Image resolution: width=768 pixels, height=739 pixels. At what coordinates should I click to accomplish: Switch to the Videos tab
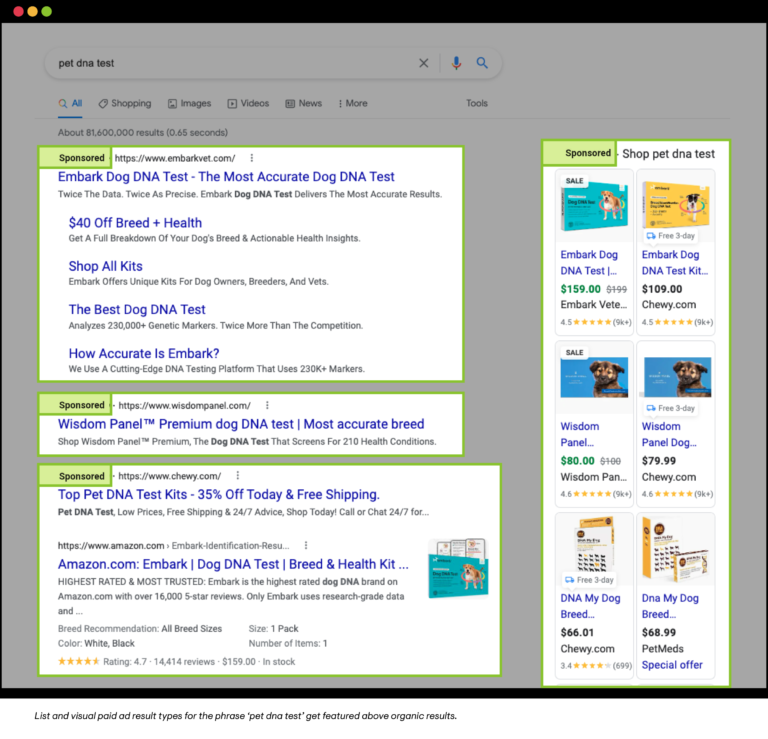click(248, 103)
